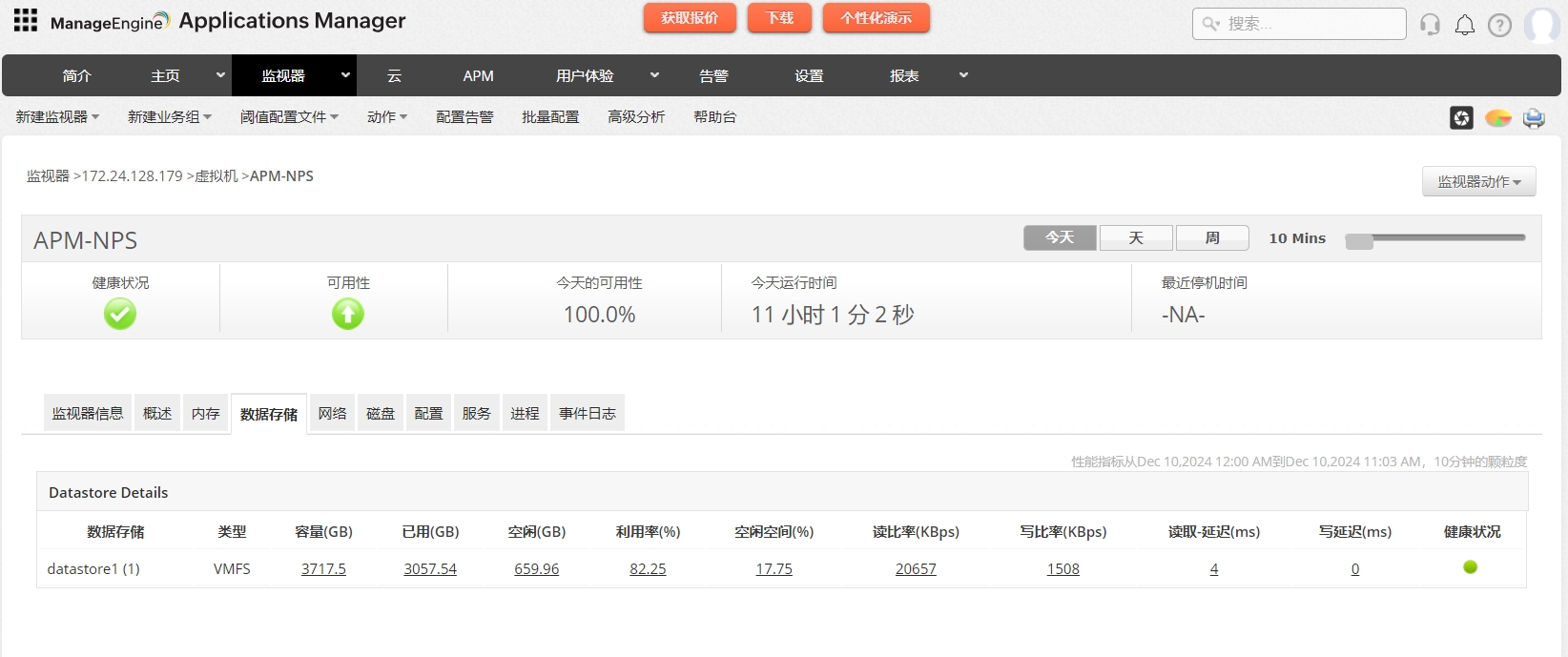The height and width of the screenshot is (657, 1568).
Task: Open the 监视器动作 dropdown button
Action: click(1479, 181)
